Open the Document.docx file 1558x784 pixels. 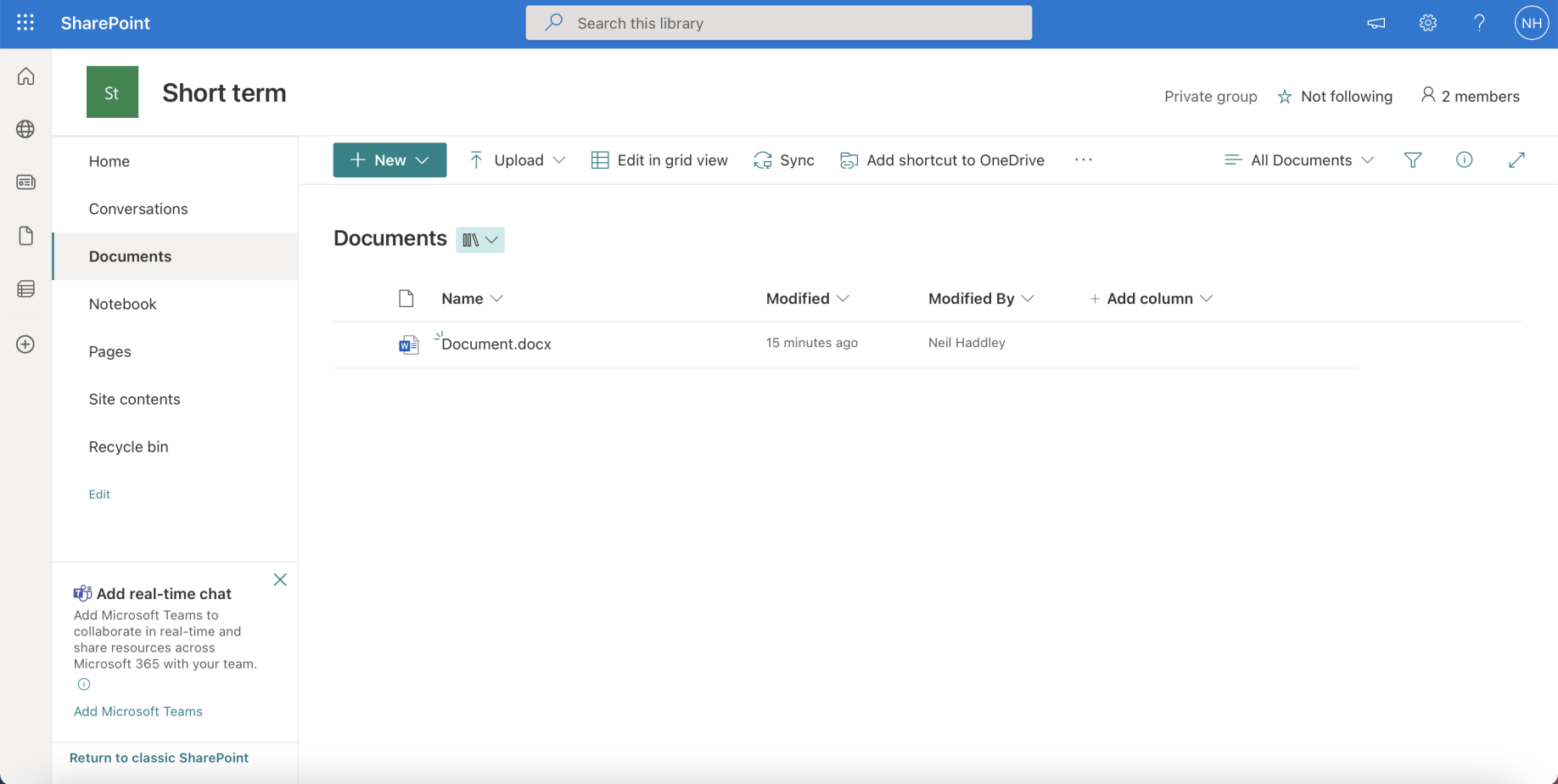(496, 344)
